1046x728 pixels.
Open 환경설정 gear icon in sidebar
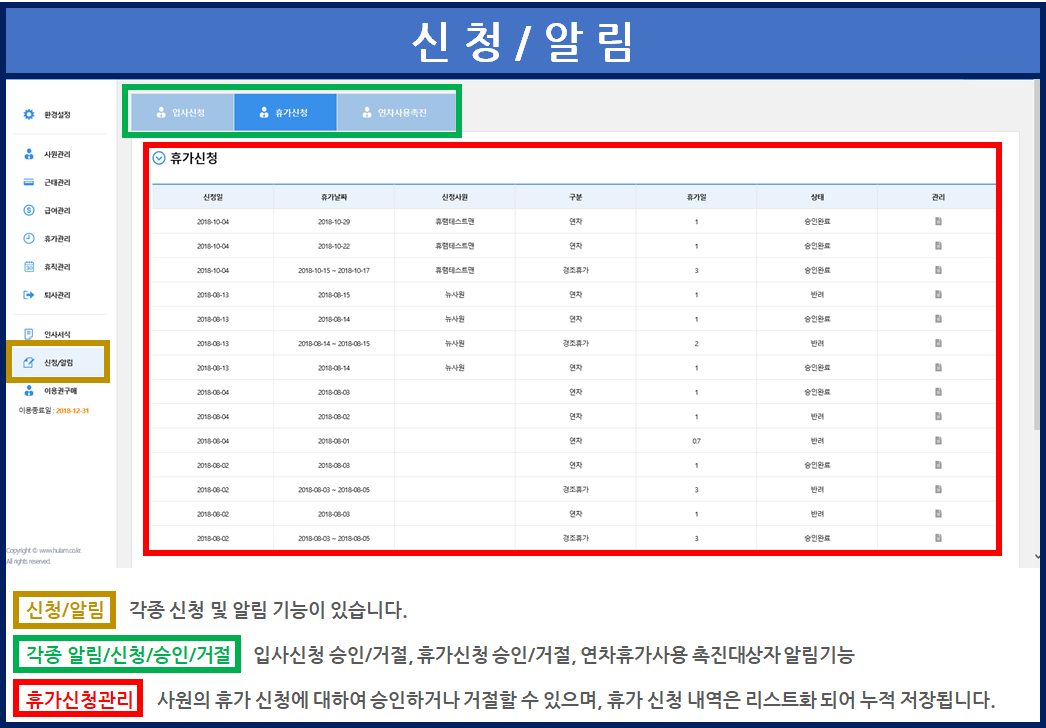pyautogui.click(x=29, y=115)
